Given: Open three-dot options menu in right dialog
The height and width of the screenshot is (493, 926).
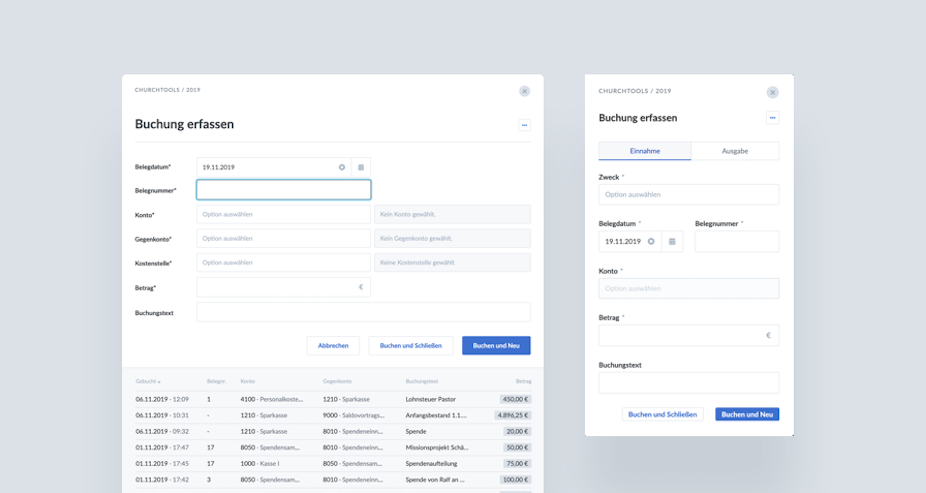Looking at the screenshot, I should point(772,117).
